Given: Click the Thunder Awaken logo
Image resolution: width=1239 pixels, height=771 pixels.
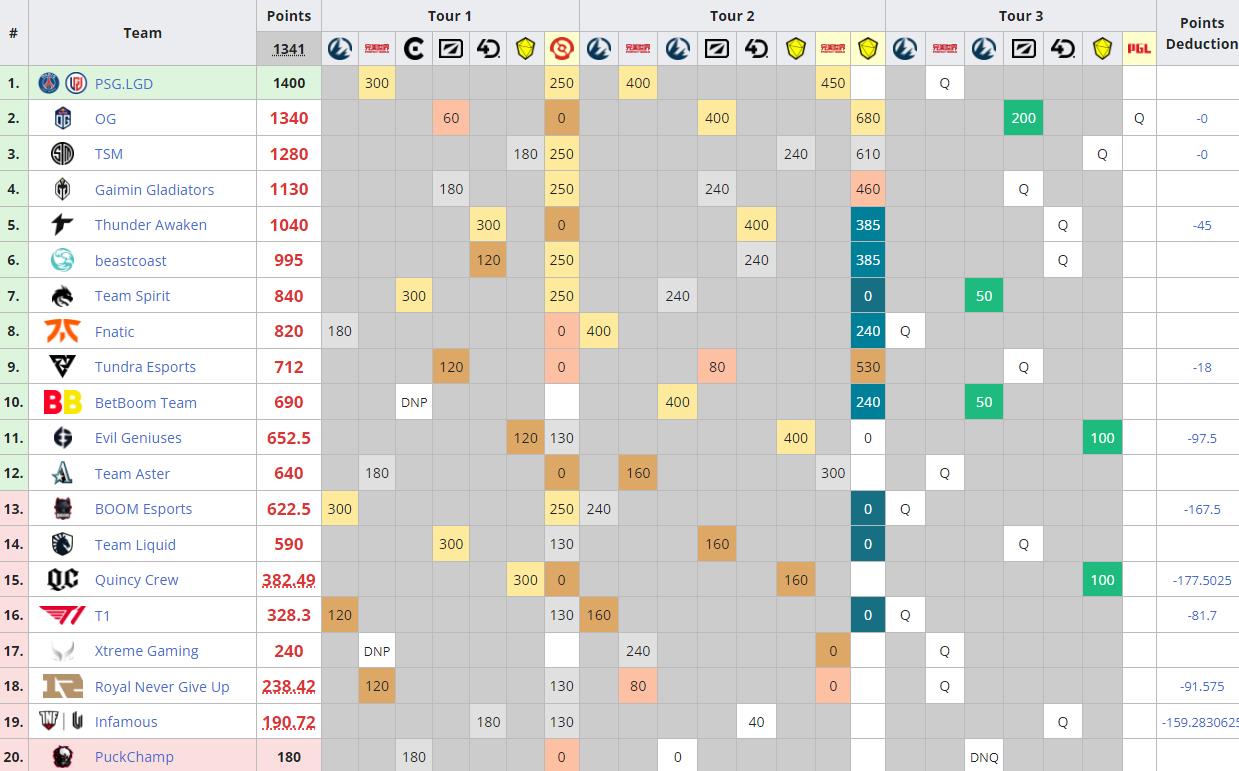Looking at the screenshot, I should (x=62, y=225).
